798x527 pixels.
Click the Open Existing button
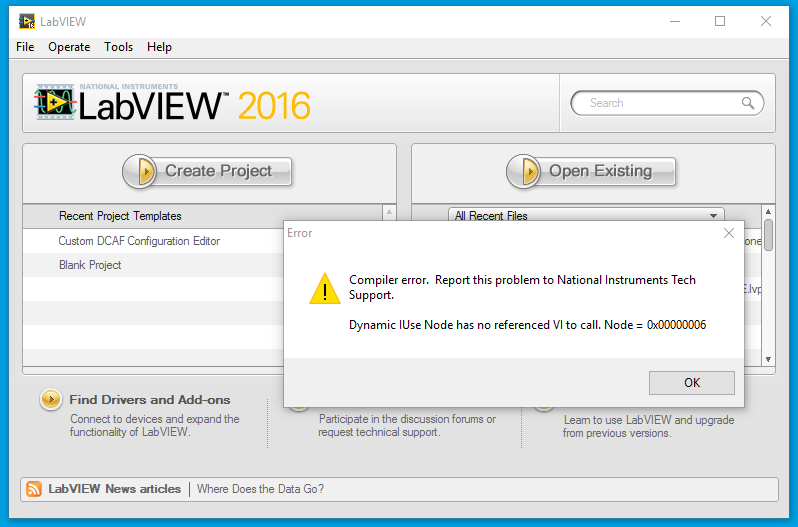pyautogui.click(x=591, y=171)
